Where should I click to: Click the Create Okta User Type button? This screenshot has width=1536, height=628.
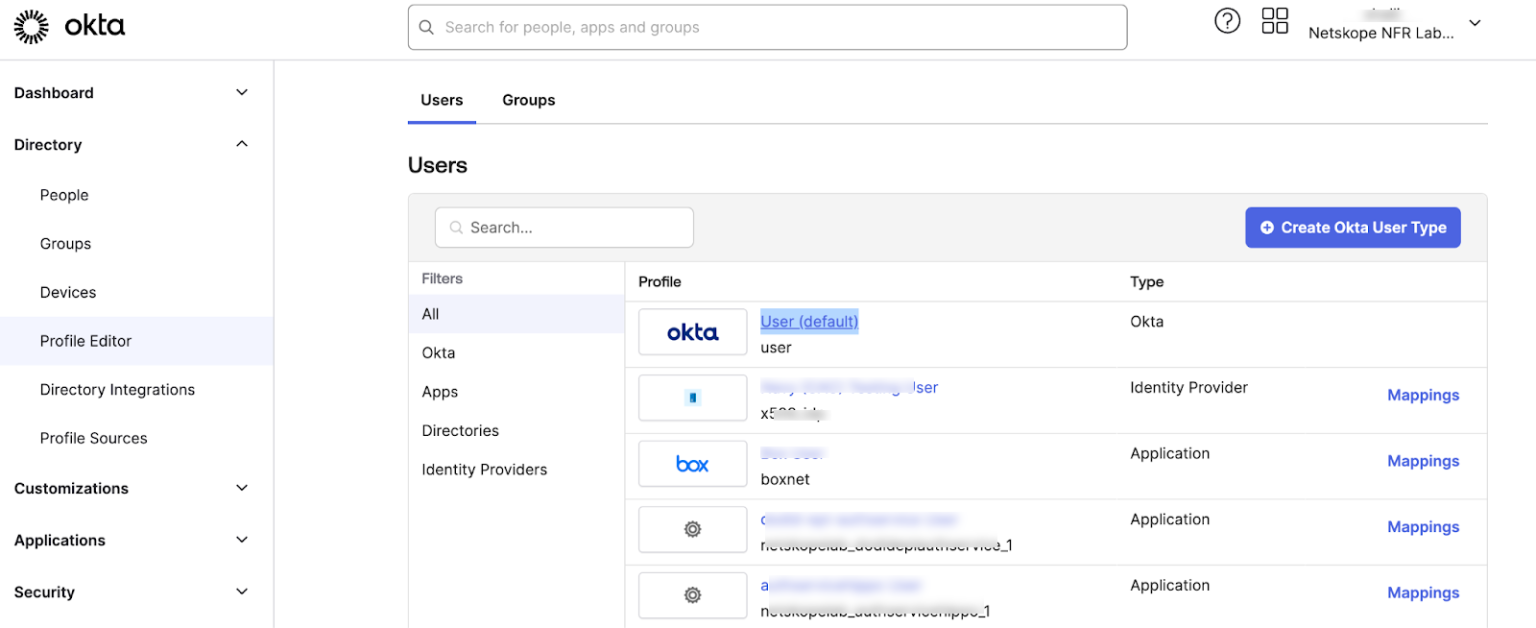1352,227
